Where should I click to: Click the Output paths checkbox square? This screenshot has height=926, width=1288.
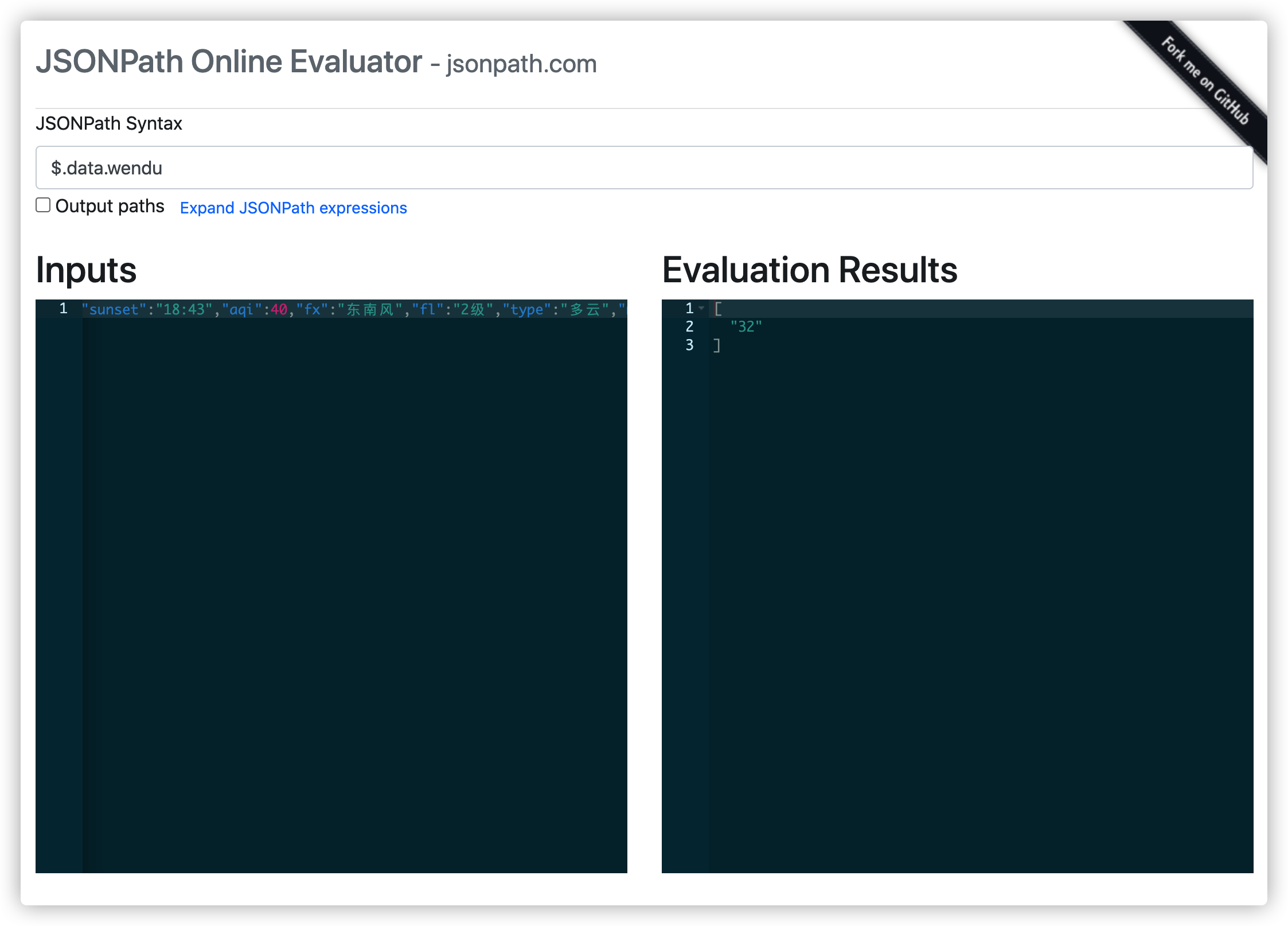coord(43,204)
